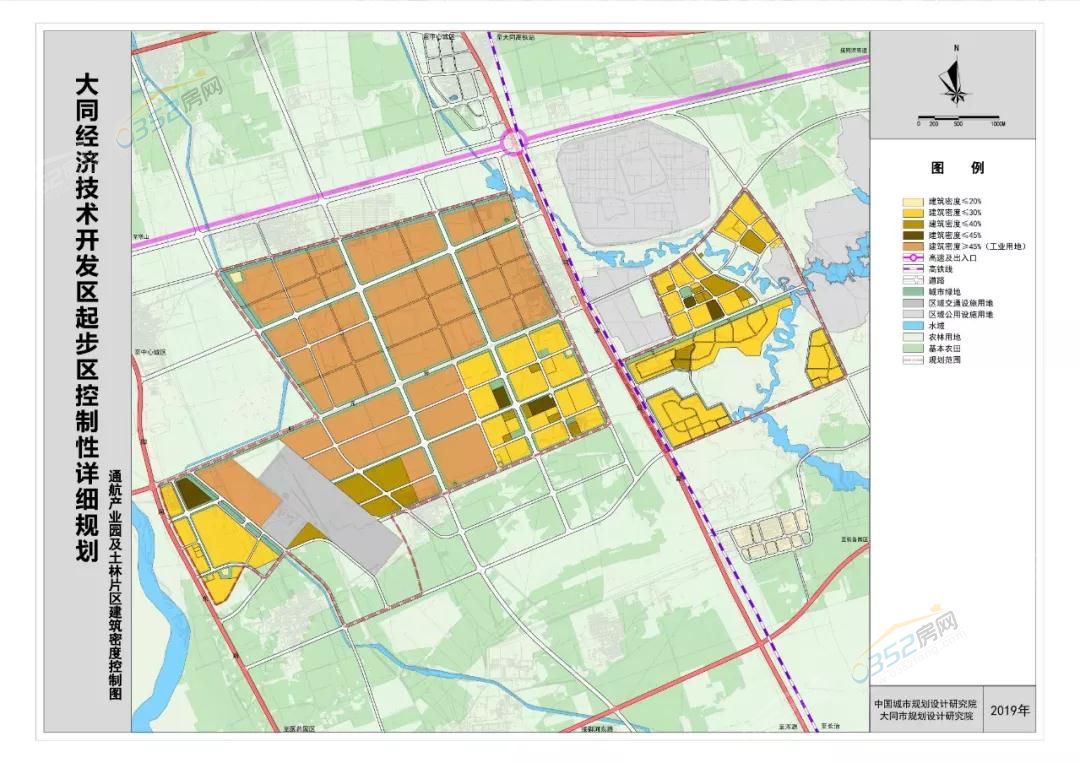
Task: Pick the green 城市绿地 legend swatch
Action: point(914,292)
